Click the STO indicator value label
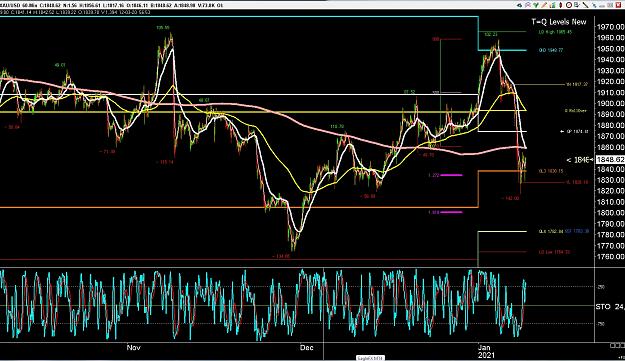This screenshot has height=361, width=625. 610,306
